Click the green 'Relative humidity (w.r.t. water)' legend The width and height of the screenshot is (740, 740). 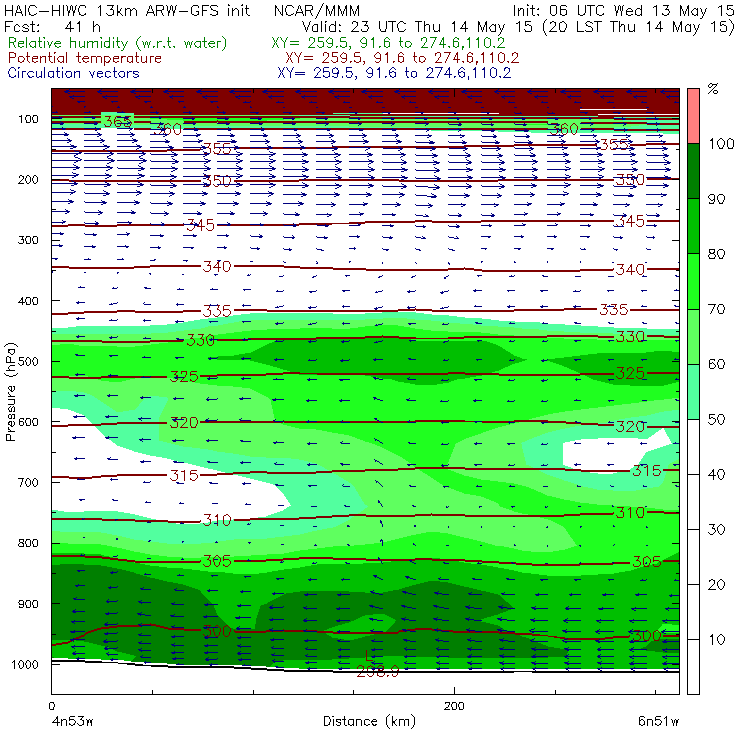pyautogui.click(x=118, y=43)
